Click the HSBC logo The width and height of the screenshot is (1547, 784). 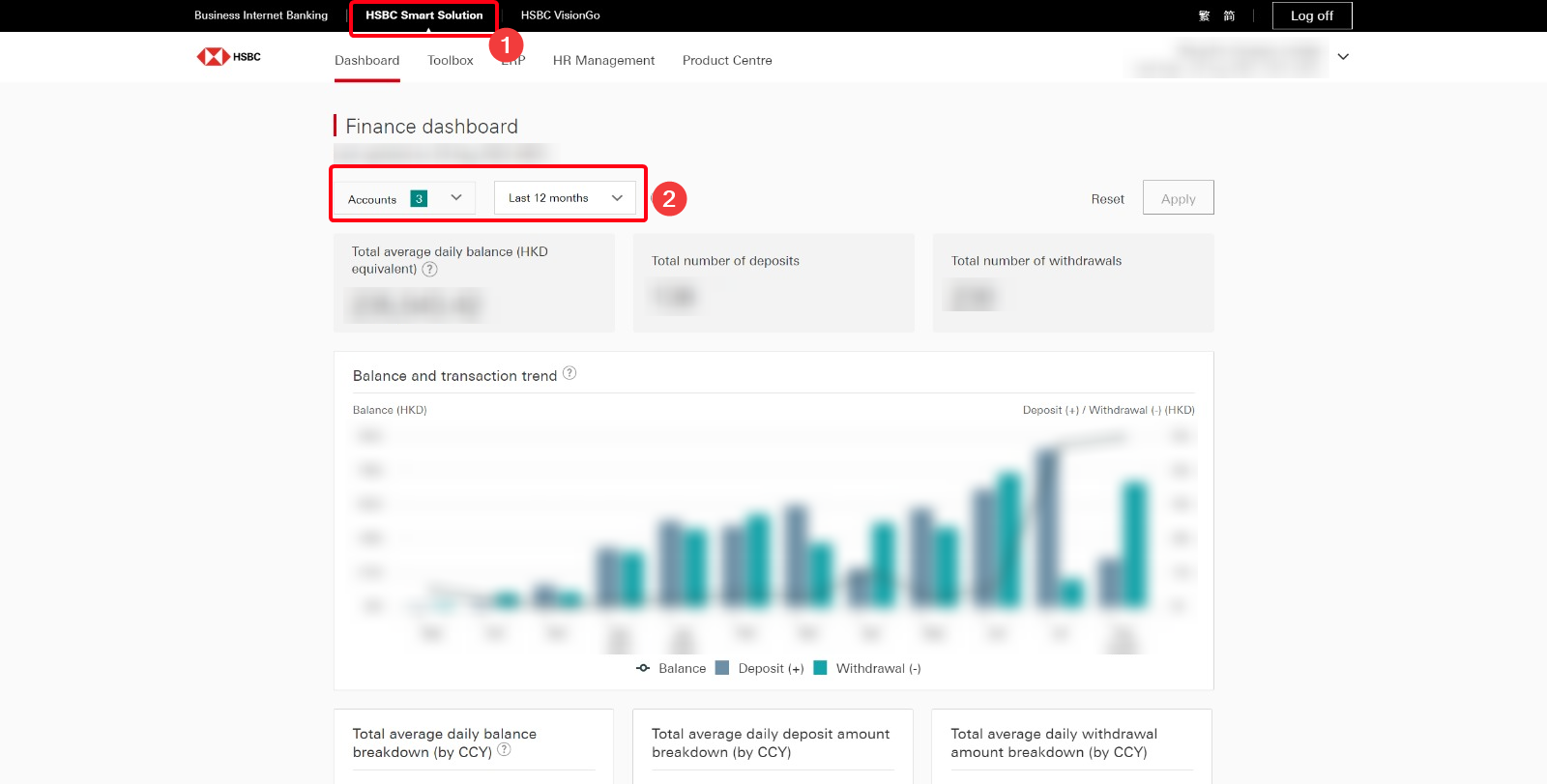pos(228,57)
